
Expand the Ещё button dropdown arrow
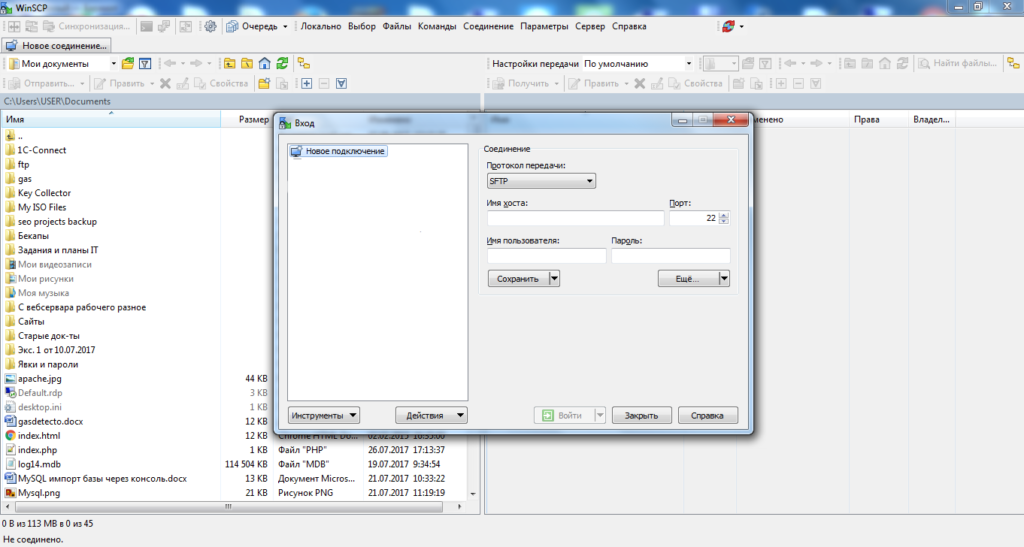(x=724, y=279)
